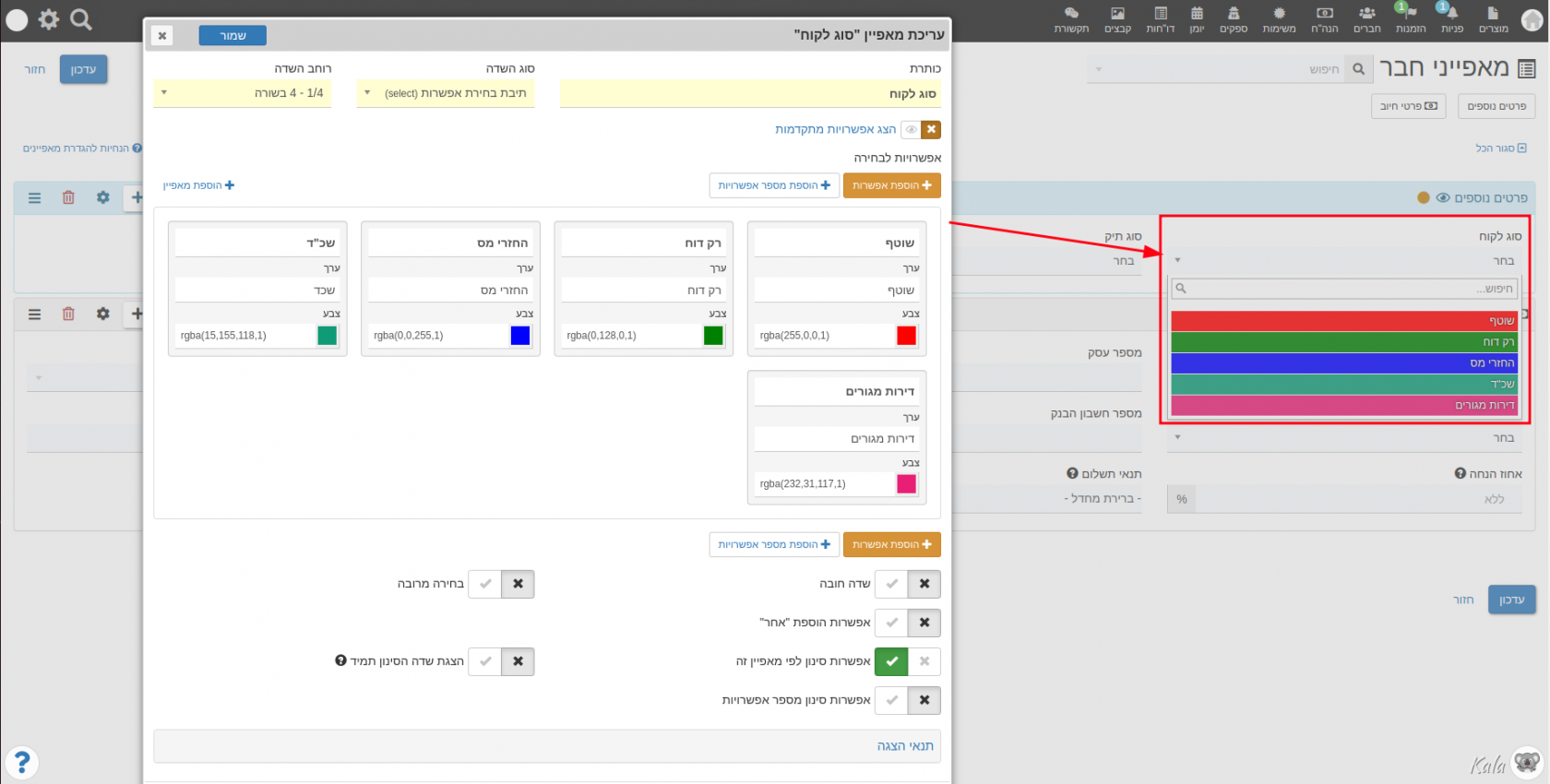Open the יומן calendar icon
This screenshot has width=1550, height=784.
pyautogui.click(x=1197, y=19)
